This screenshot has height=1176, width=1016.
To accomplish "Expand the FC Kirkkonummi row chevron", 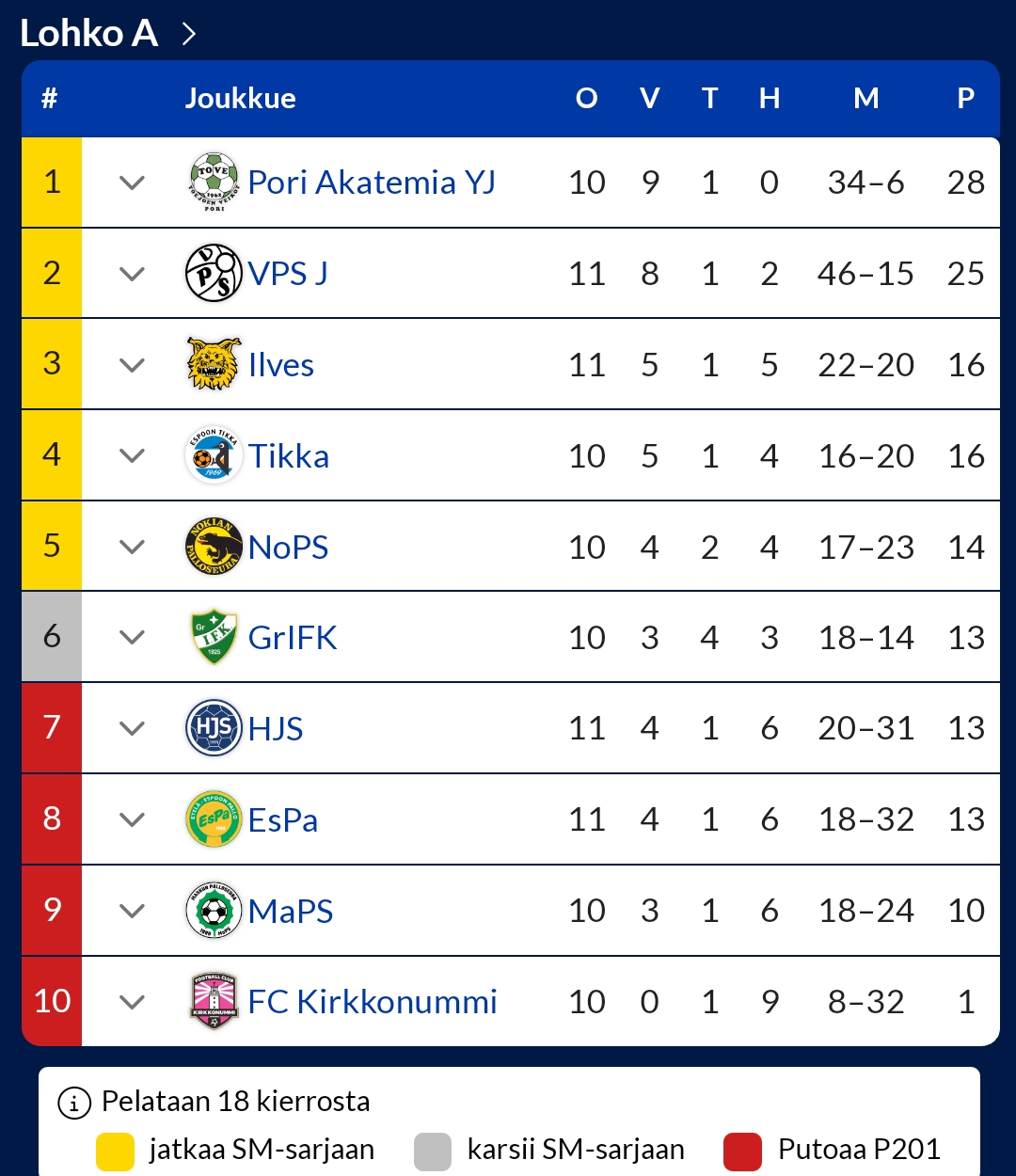I will [x=133, y=1002].
